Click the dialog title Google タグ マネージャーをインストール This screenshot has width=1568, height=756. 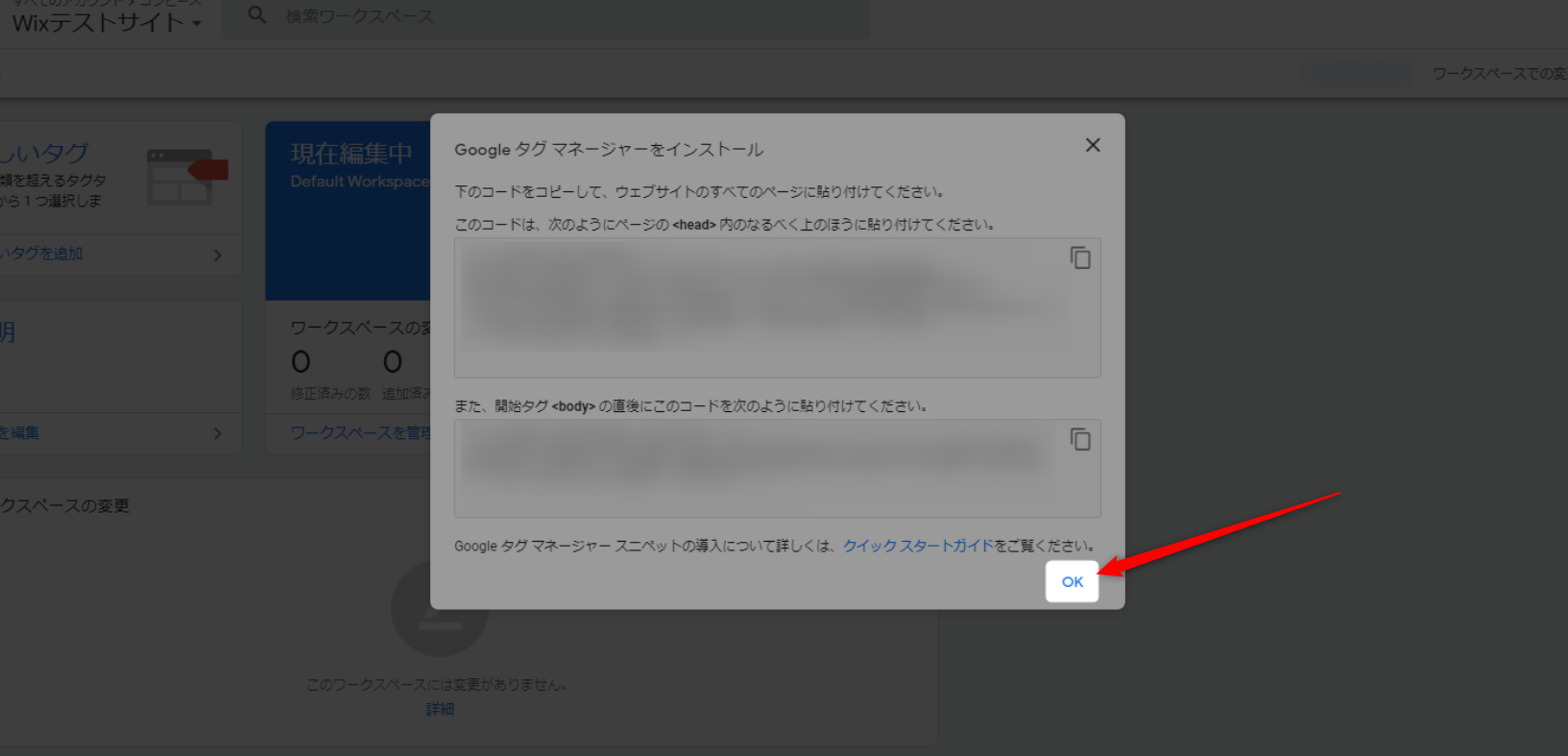click(x=609, y=149)
